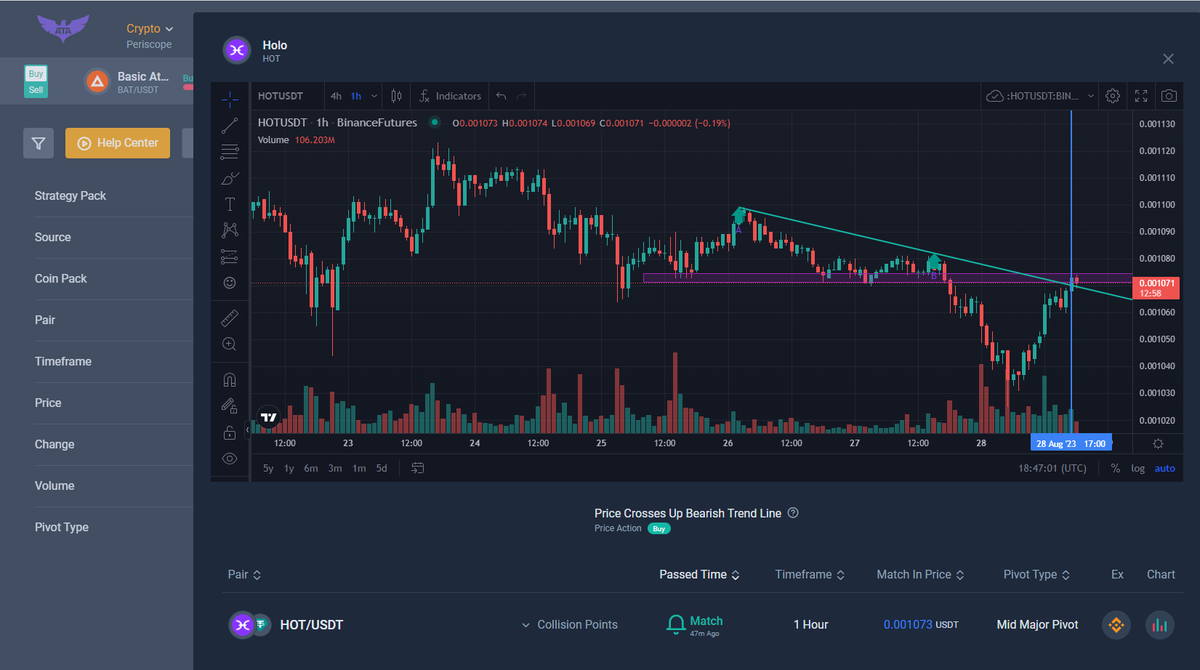Screen dimensions: 1200x670
Task: Select the 6m date range
Action: (311, 468)
